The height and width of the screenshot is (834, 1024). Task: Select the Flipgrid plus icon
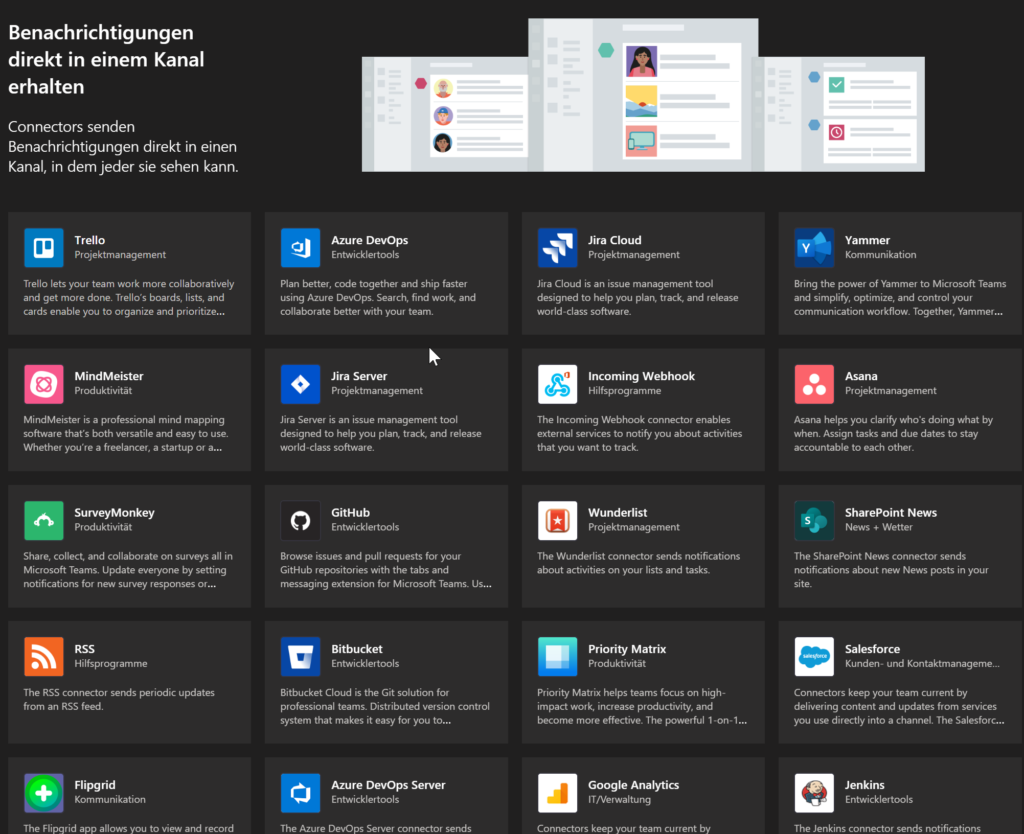point(44,793)
